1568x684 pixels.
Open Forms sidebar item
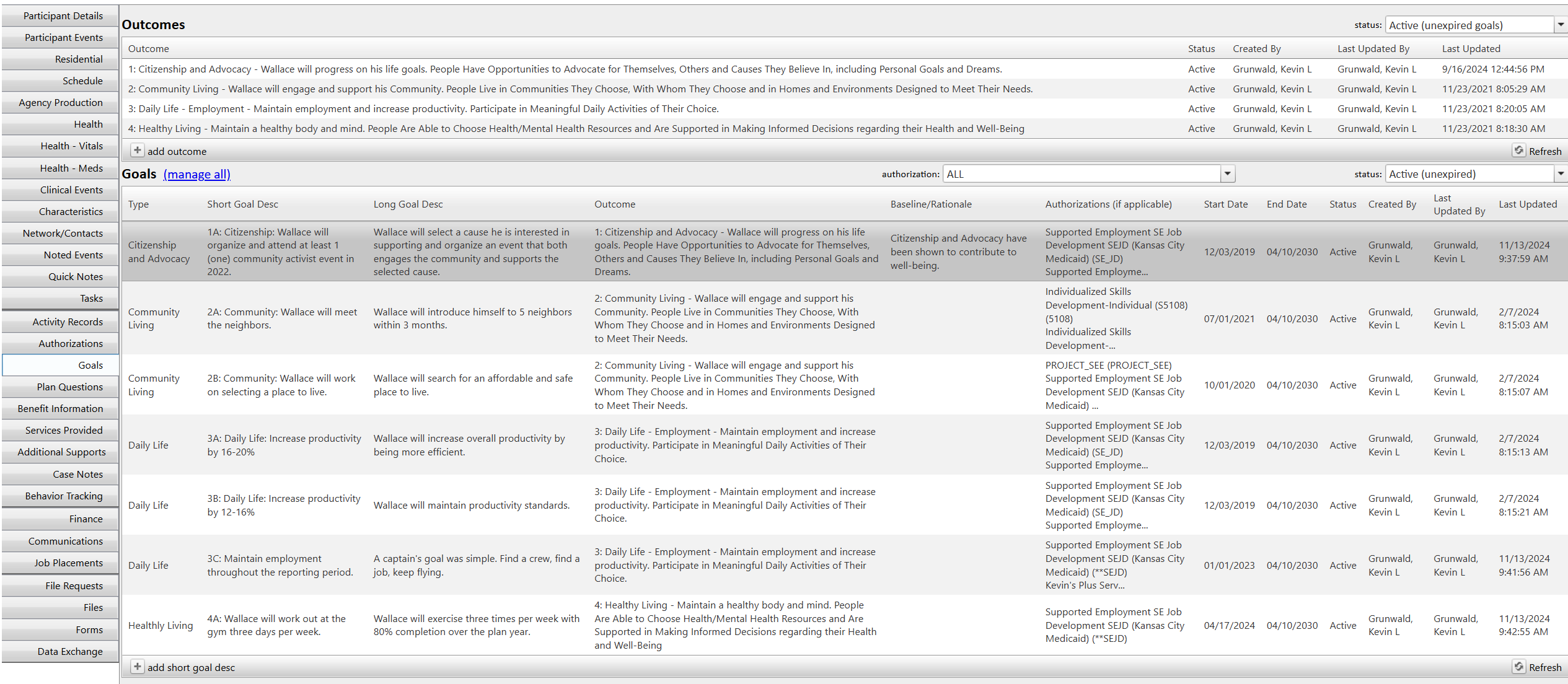[x=60, y=630]
